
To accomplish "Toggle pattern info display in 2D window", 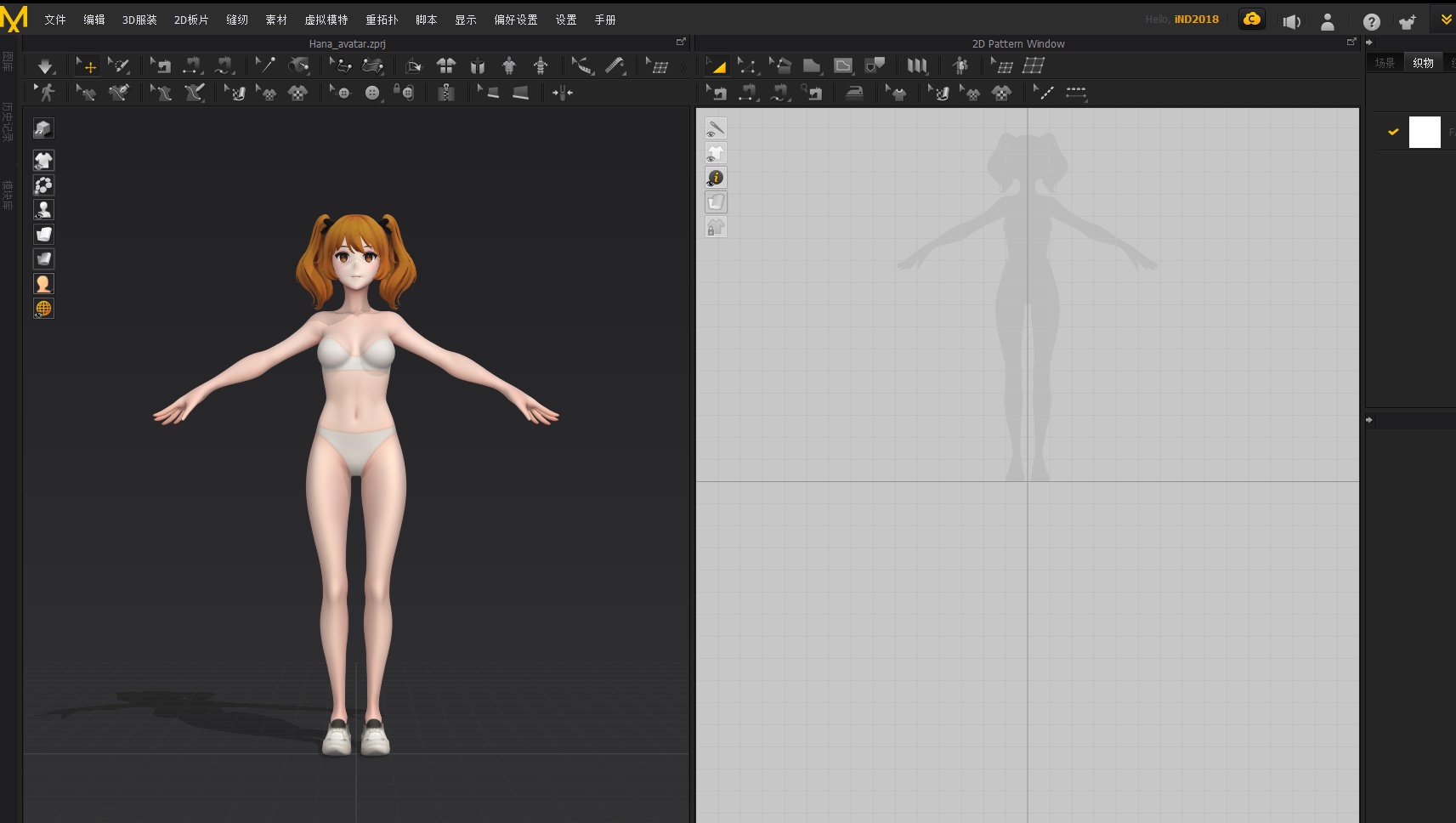I will [x=716, y=178].
